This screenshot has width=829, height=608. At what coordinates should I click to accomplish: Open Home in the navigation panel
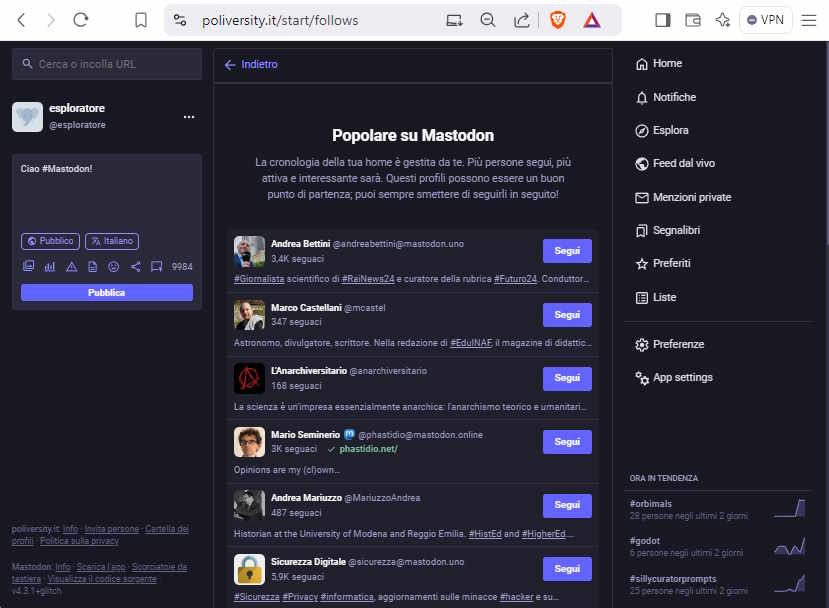tap(659, 63)
